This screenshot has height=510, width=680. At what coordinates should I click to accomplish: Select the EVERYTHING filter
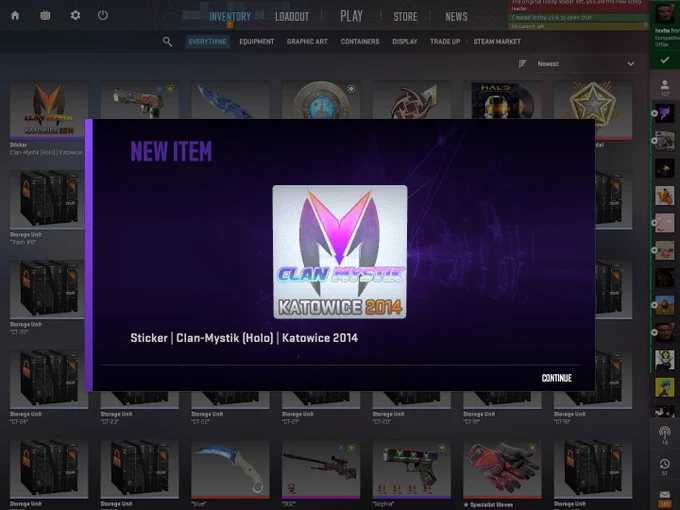coord(207,42)
